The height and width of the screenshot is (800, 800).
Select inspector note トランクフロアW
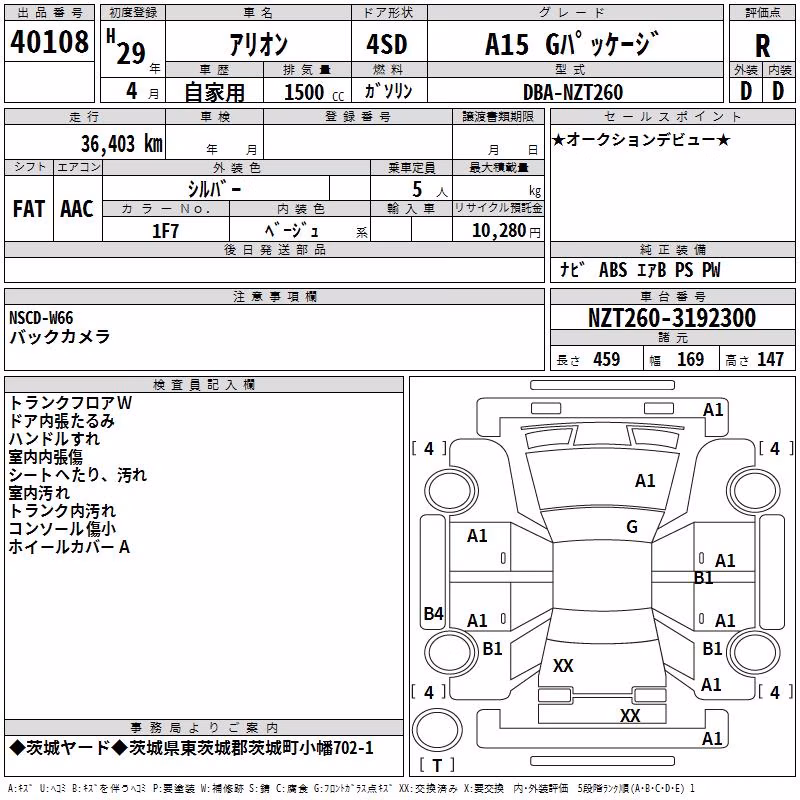[x=70, y=403]
